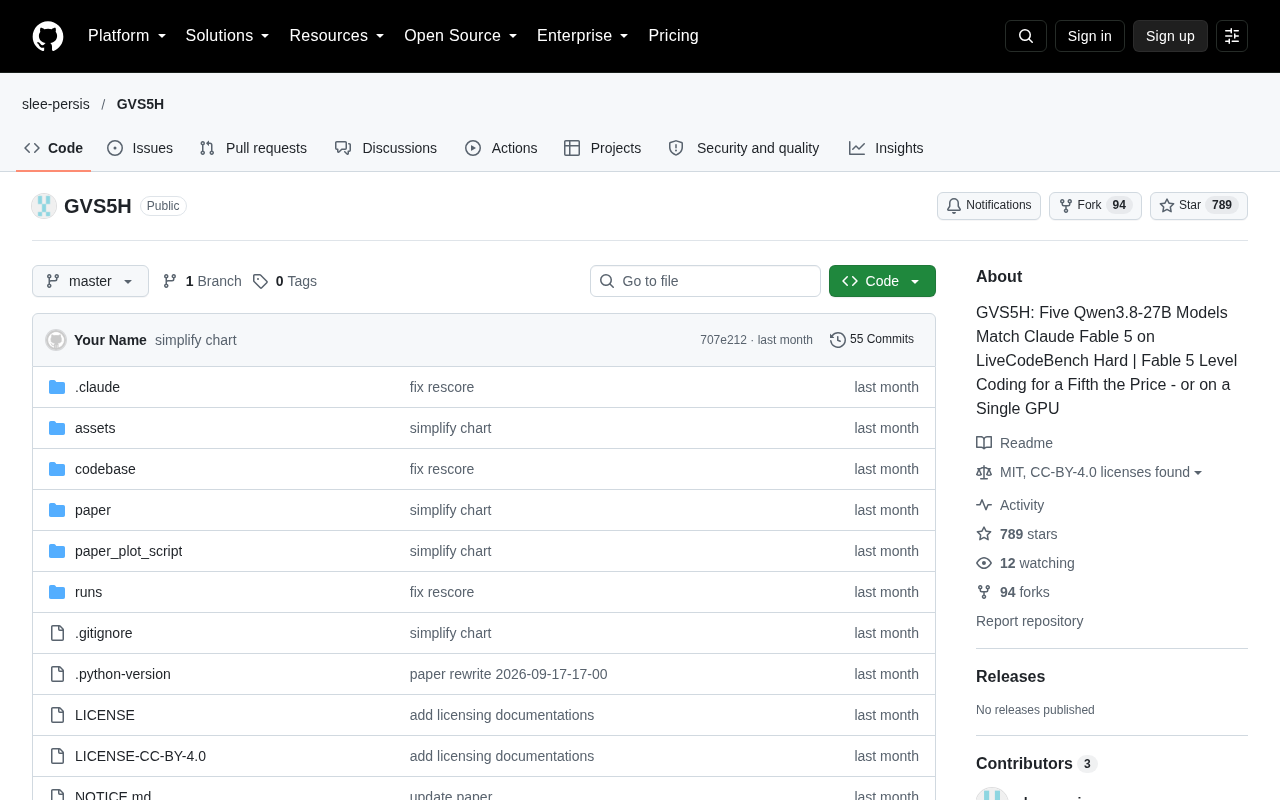Open the .claude folder

pyautogui.click(x=97, y=387)
